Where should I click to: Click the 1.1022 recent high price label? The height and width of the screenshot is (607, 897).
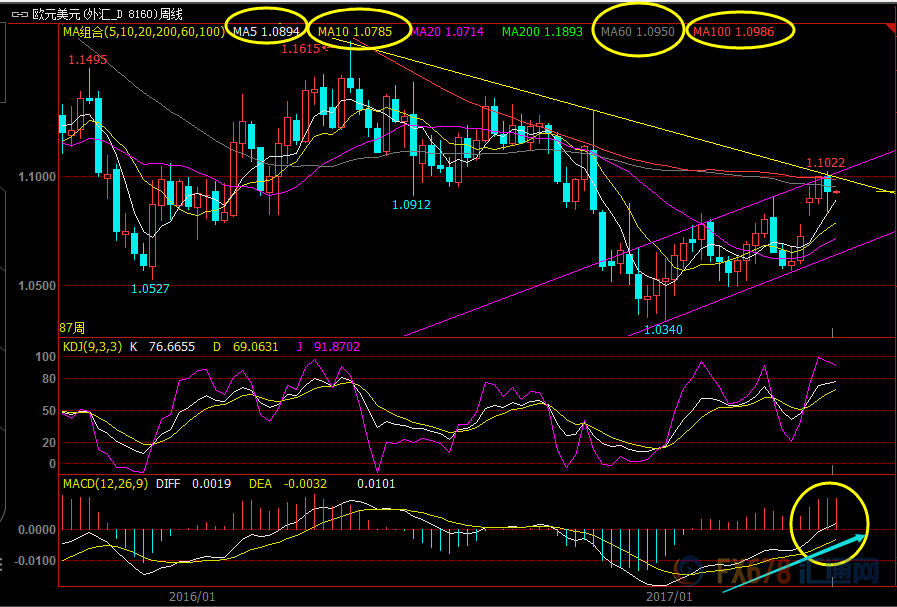[x=826, y=163]
